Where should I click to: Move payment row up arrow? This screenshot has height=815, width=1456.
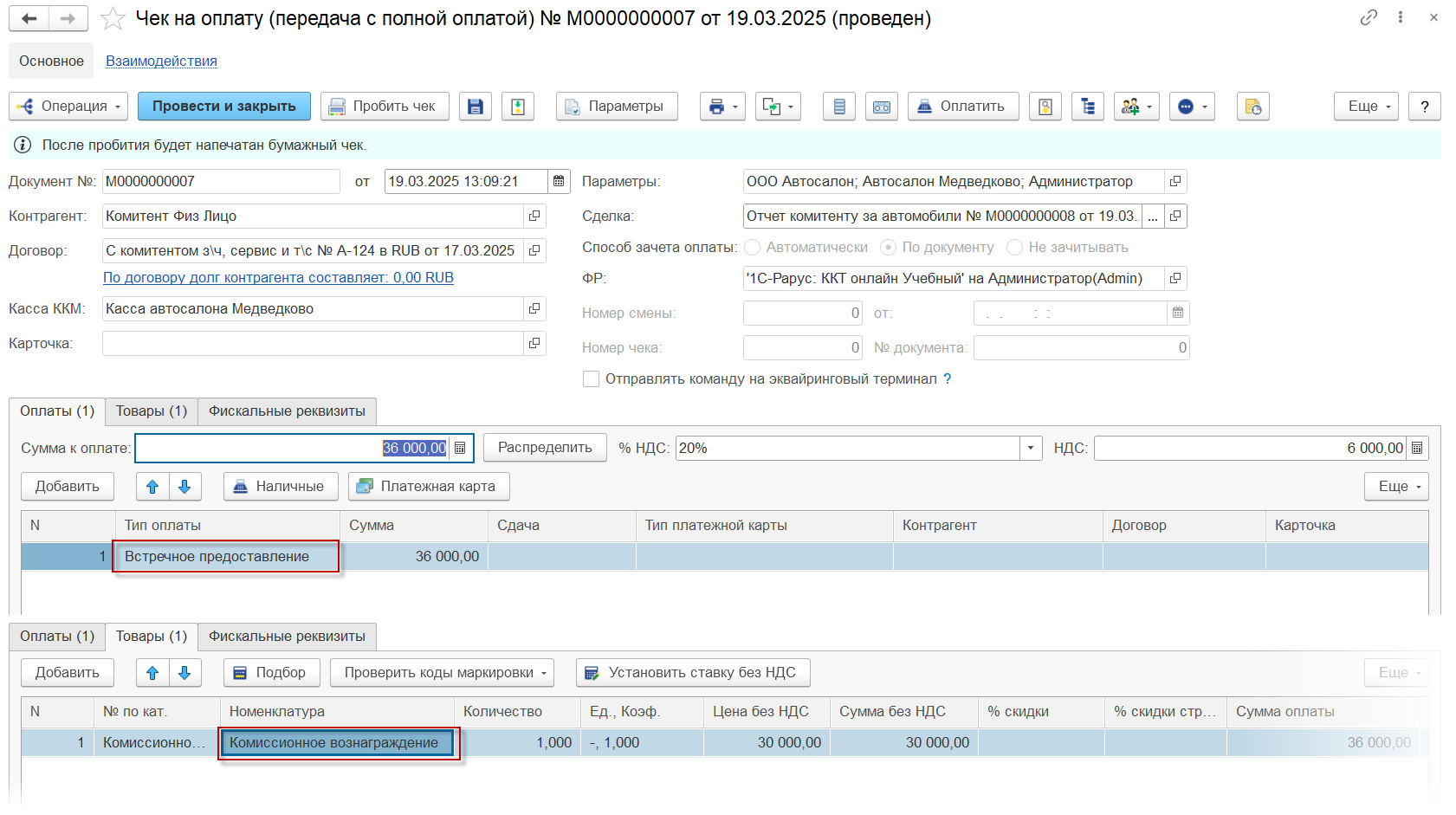[152, 487]
